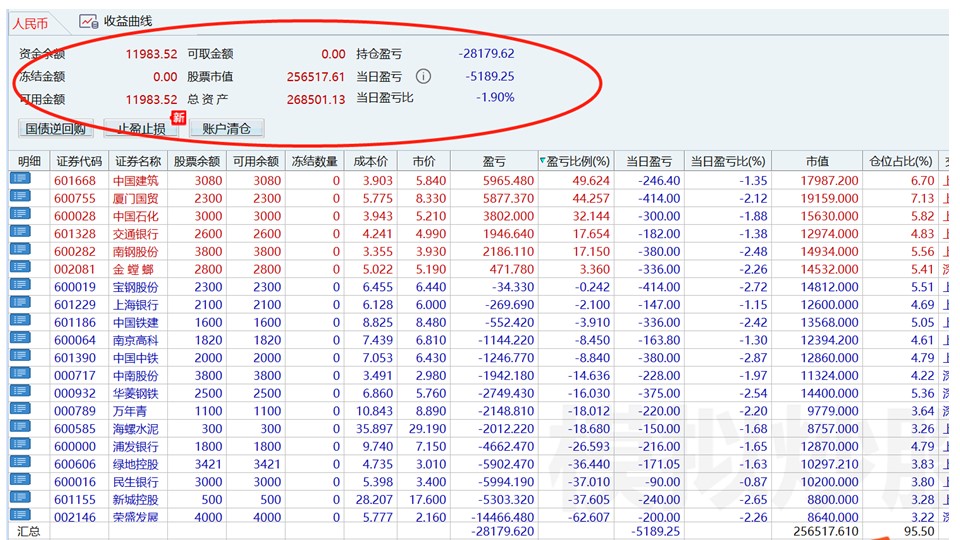The width and height of the screenshot is (960, 540).
Task: Click the 账户清仓 button
Action: (x=227, y=129)
